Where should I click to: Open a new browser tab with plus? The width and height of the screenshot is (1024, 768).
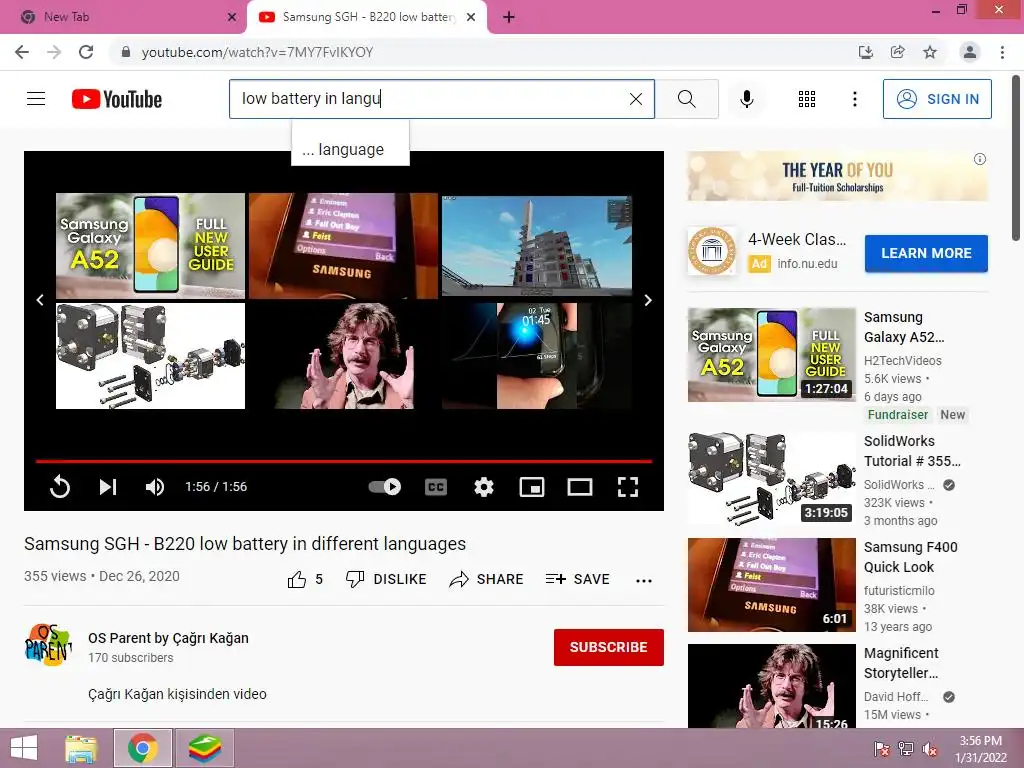[x=509, y=17]
